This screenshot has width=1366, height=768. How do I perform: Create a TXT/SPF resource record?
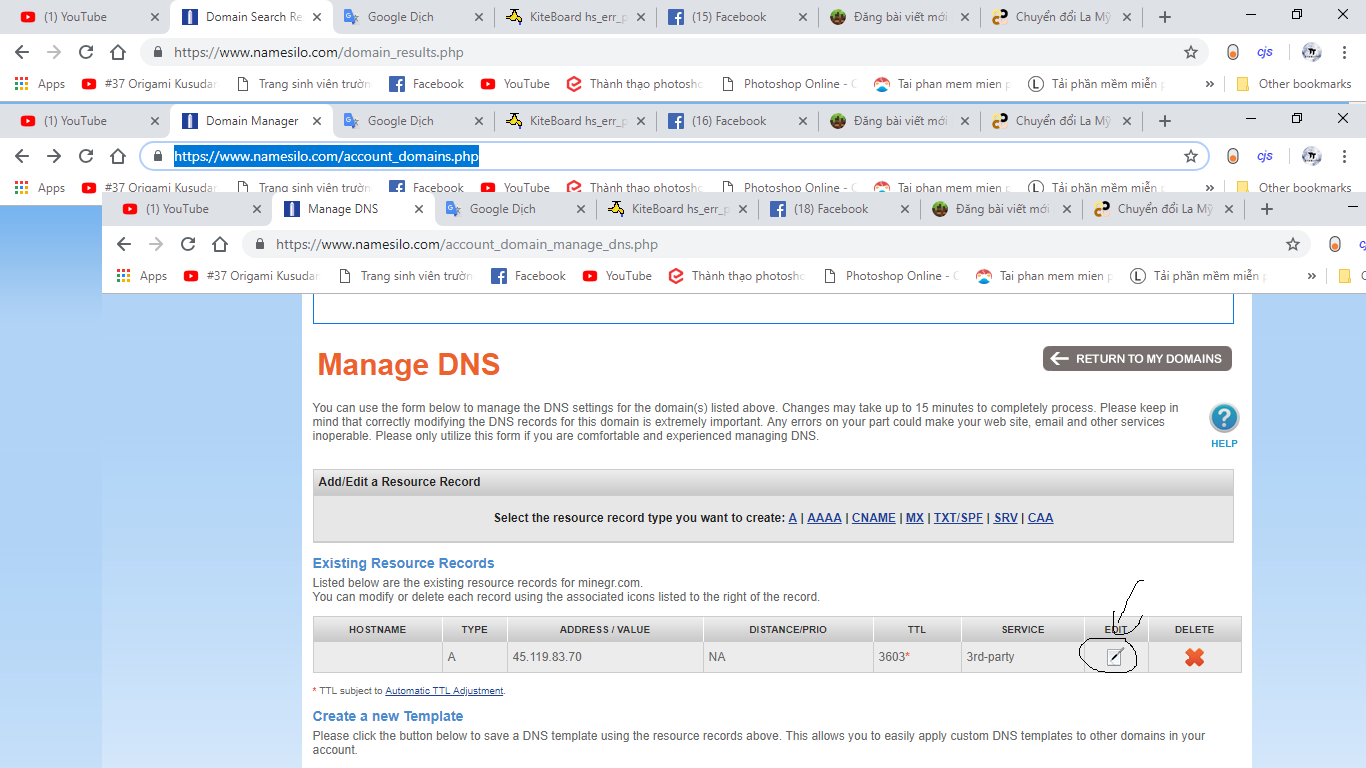pyautogui.click(x=959, y=518)
